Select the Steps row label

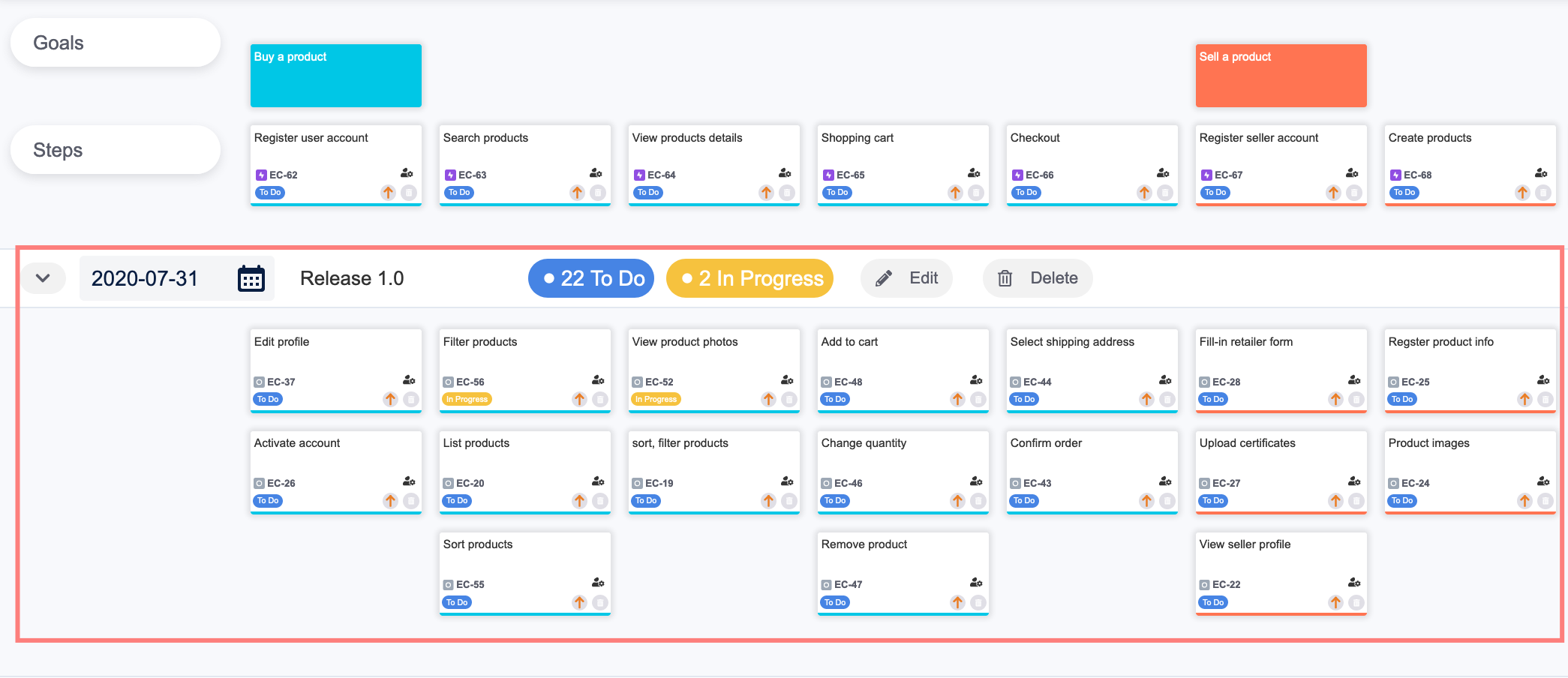[x=115, y=150]
